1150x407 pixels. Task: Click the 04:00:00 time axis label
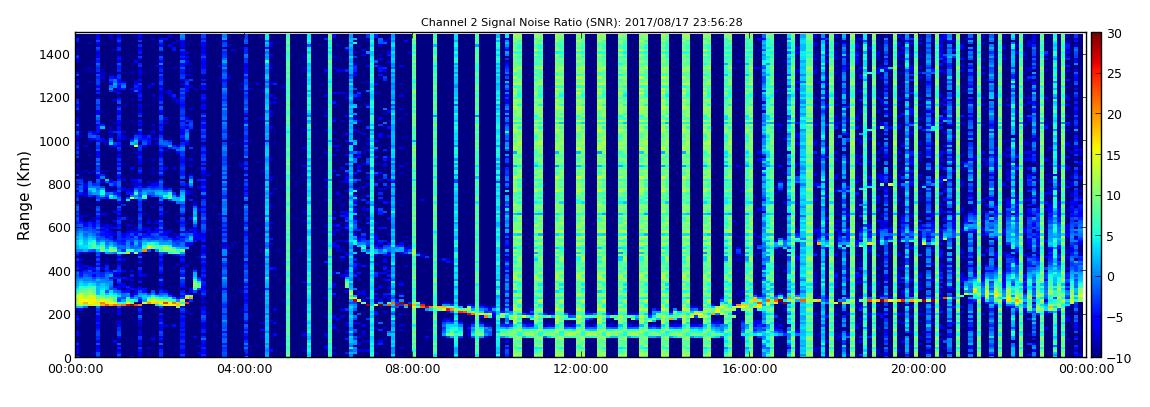click(x=243, y=370)
